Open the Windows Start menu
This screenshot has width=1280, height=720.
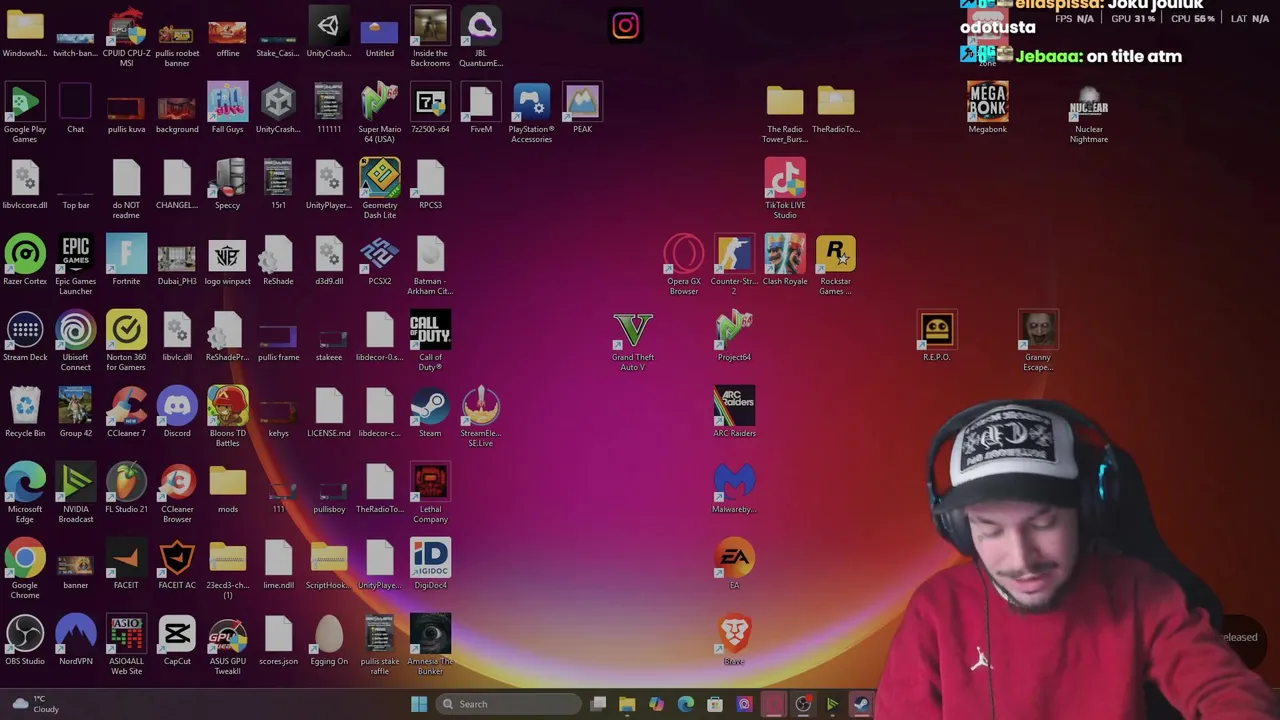(x=419, y=704)
